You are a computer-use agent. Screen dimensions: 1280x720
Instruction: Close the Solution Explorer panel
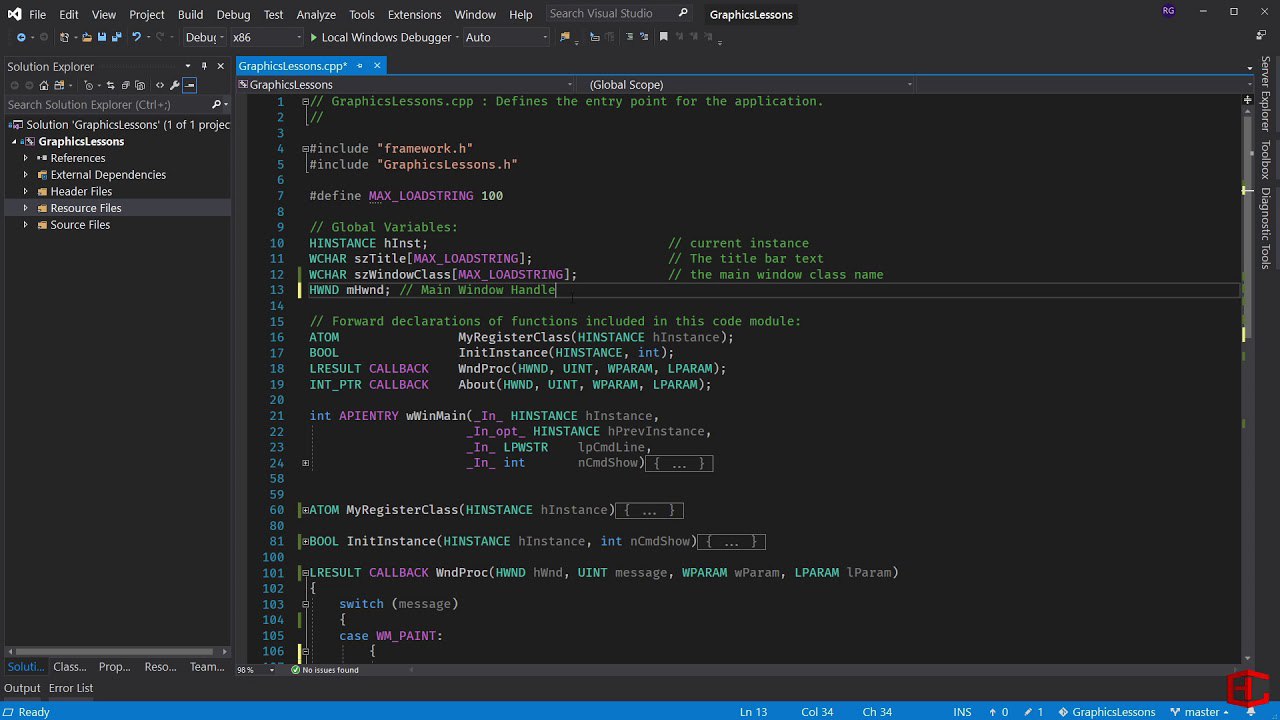[x=220, y=66]
